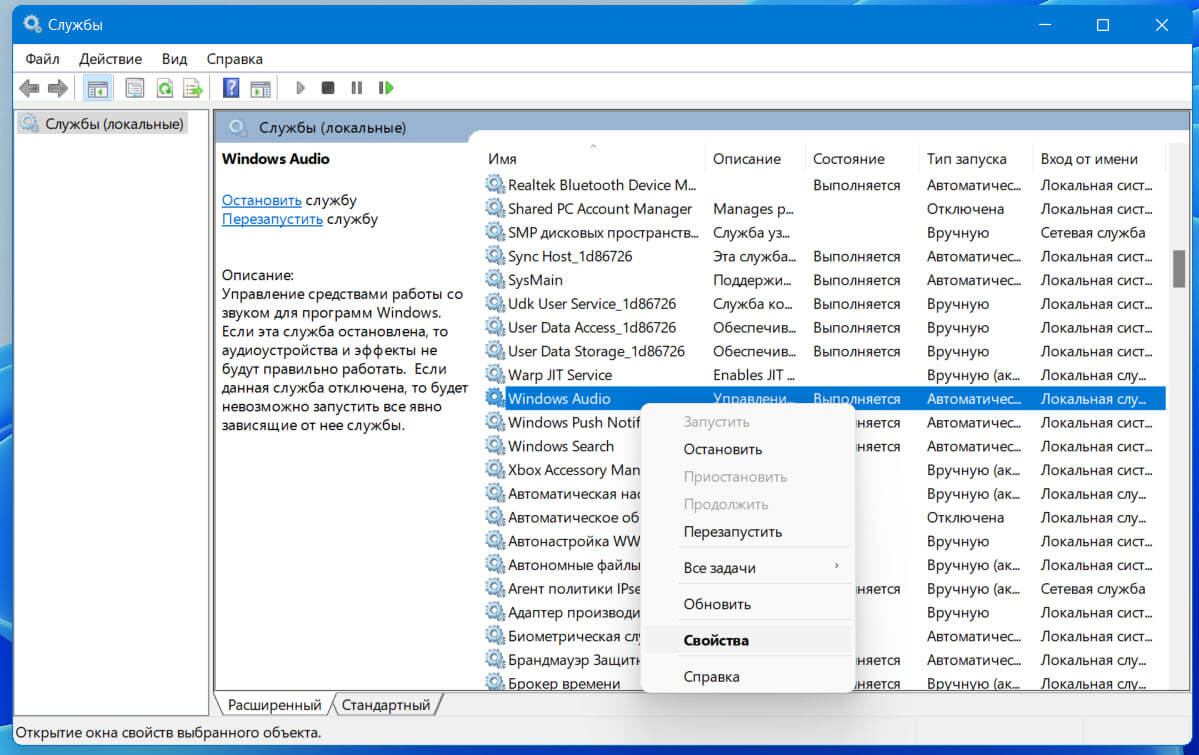1199x755 pixels.
Task: Switch to the Расширенный tab
Action: coord(275,705)
